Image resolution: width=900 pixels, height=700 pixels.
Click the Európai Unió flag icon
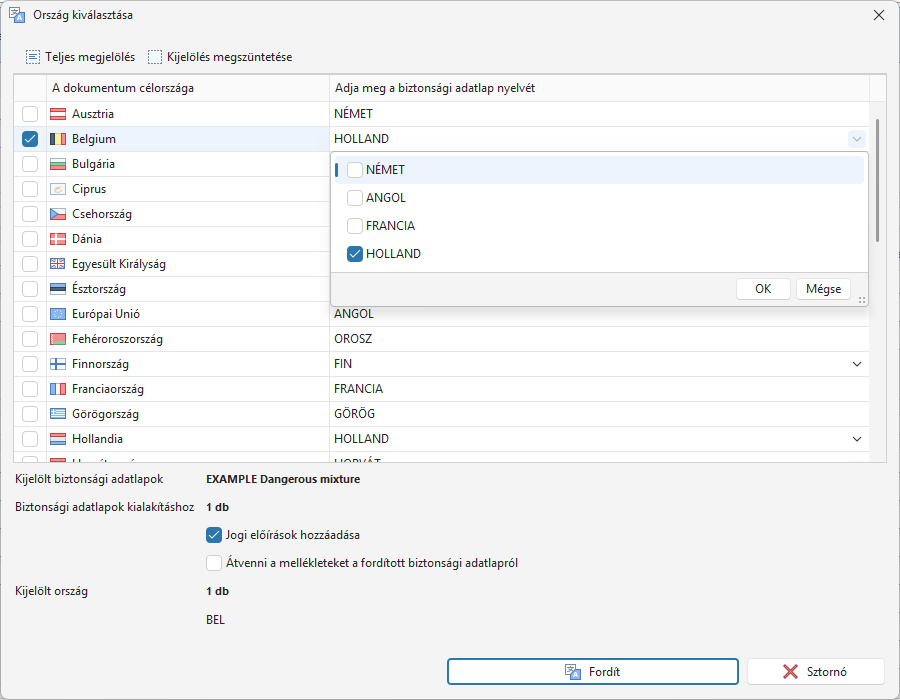pyautogui.click(x=58, y=314)
